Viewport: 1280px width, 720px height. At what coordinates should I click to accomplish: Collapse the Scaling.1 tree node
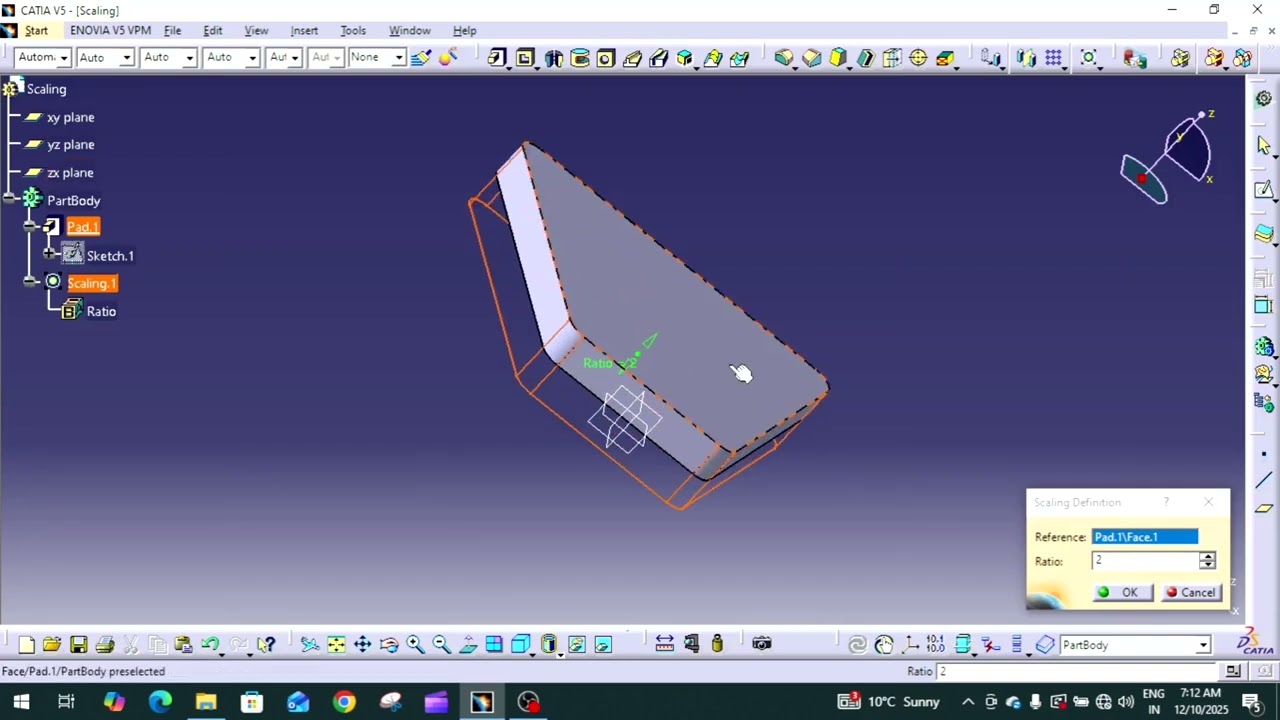(31, 283)
